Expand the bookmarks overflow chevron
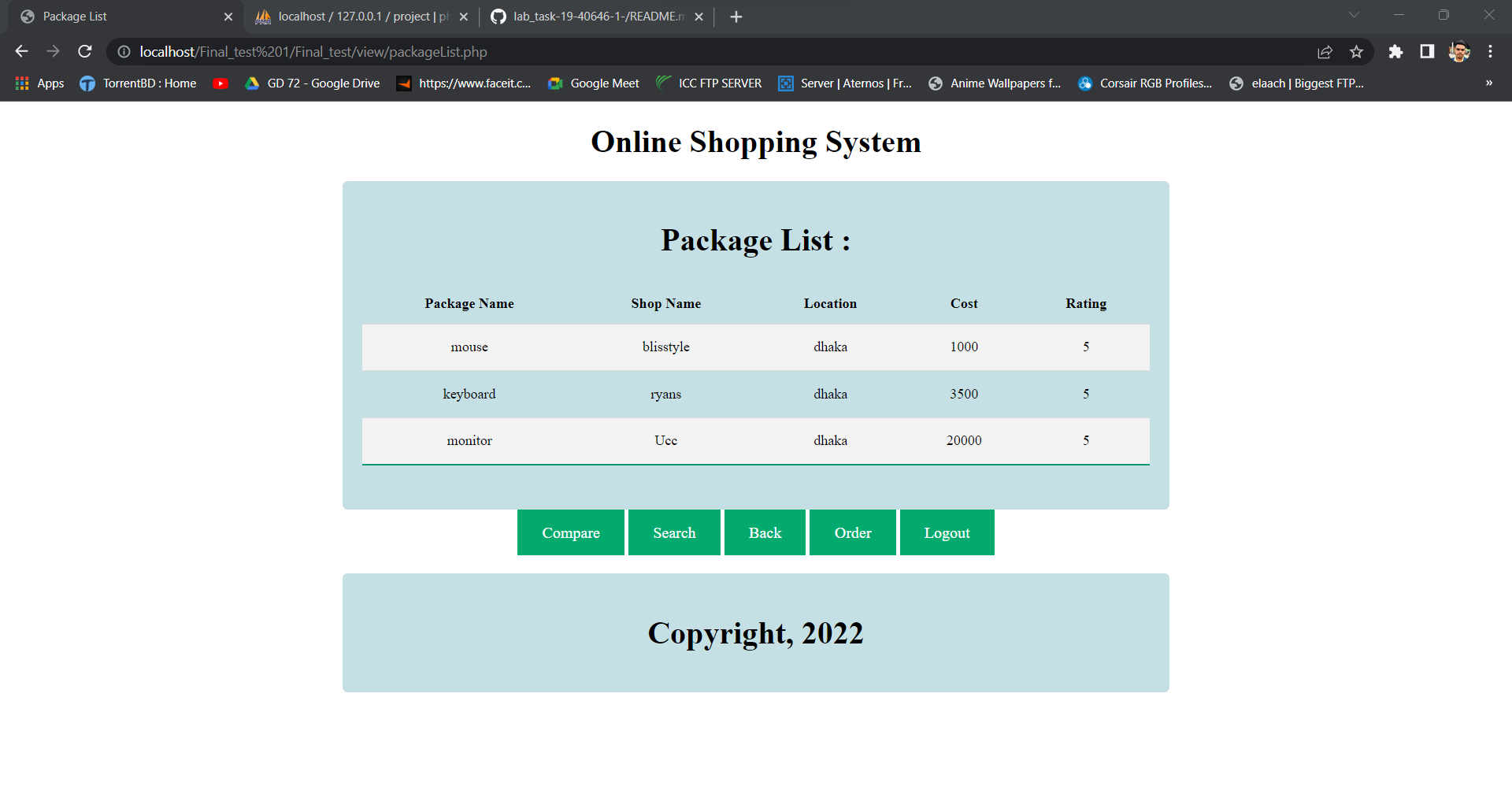Viewport: 1512px width, 801px height. point(1489,83)
